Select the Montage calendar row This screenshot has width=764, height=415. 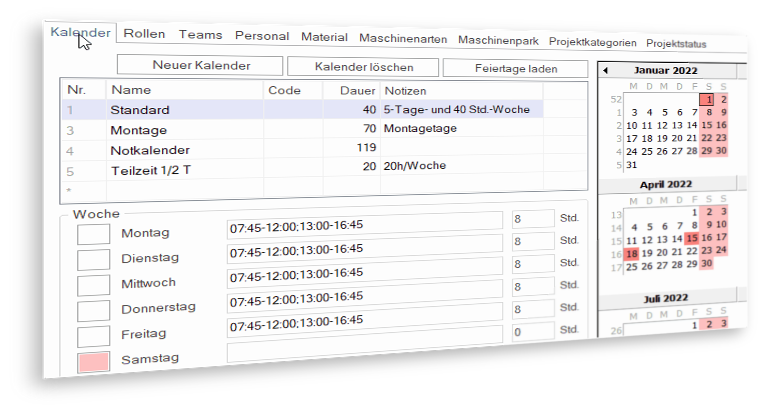tap(138, 130)
